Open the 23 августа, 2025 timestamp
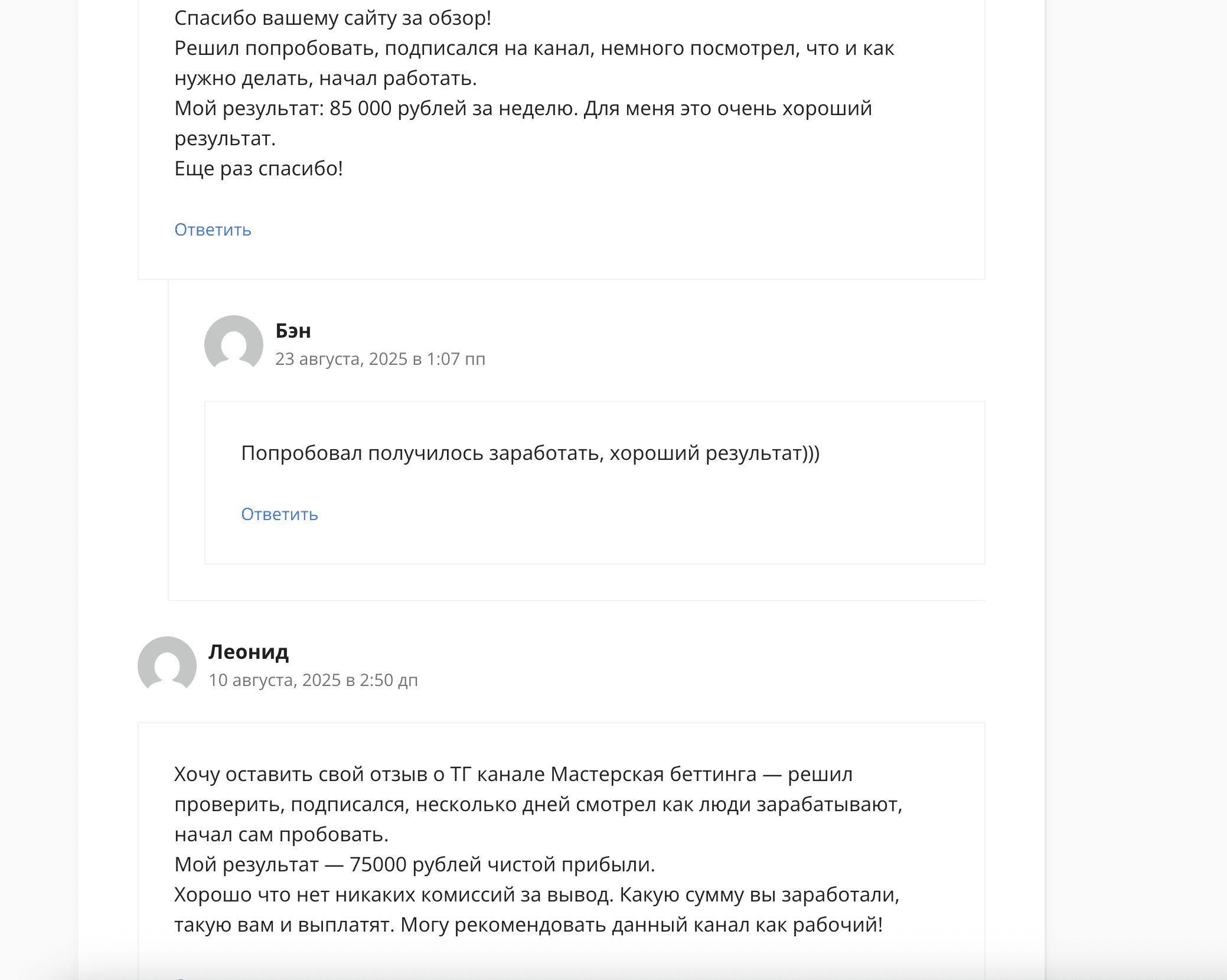The image size is (1227, 980). pos(380,359)
